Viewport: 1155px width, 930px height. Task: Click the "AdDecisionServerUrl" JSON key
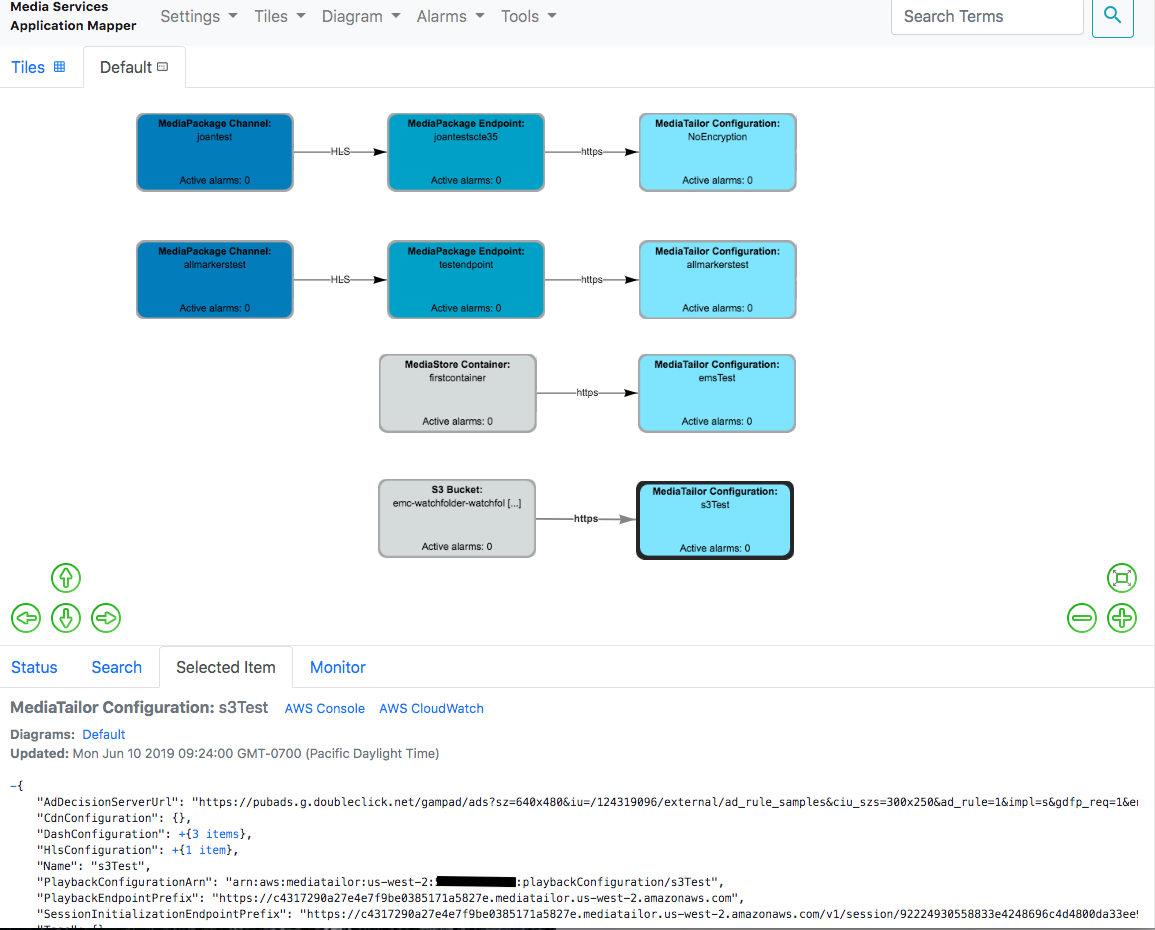click(x=108, y=802)
